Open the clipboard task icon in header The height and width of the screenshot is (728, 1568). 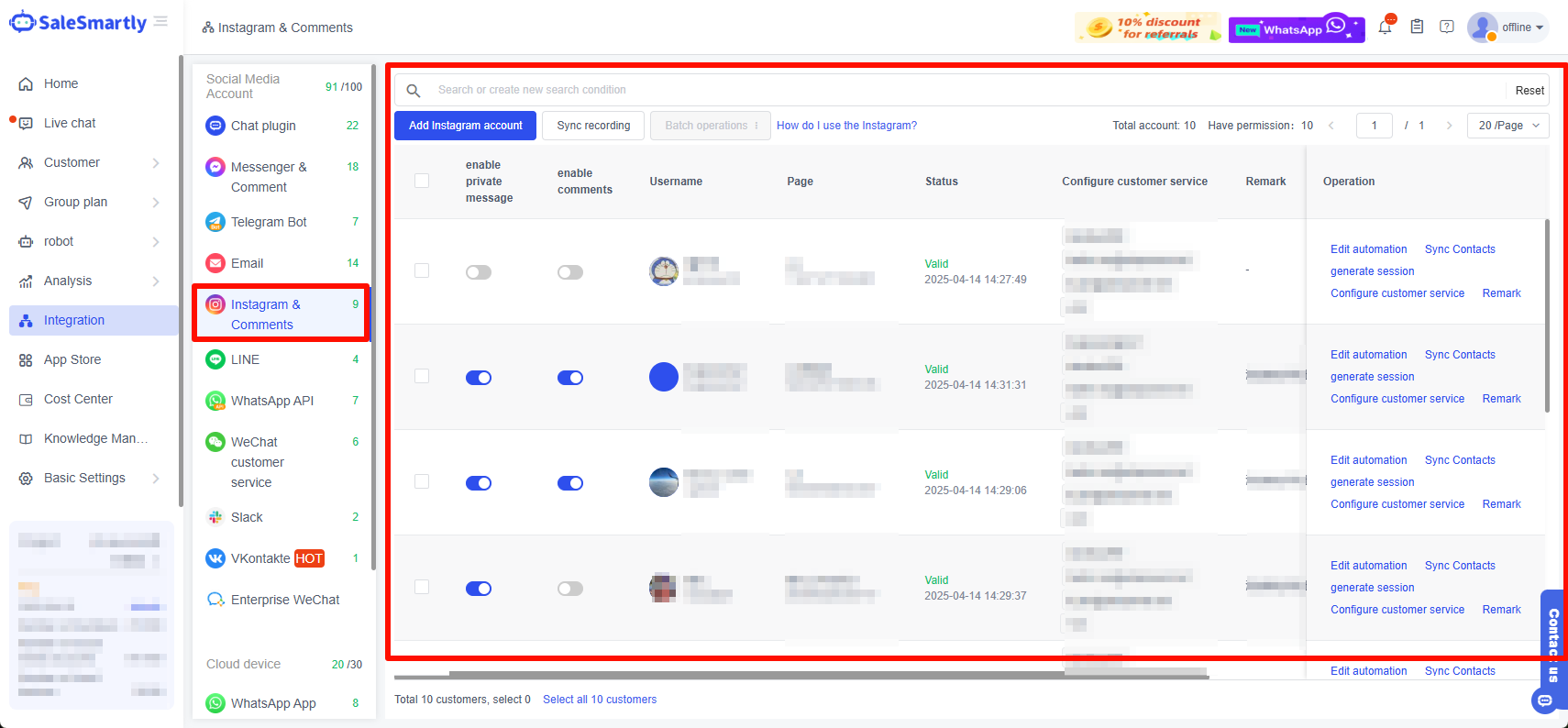pyautogui.click(x=1417, y=28)
